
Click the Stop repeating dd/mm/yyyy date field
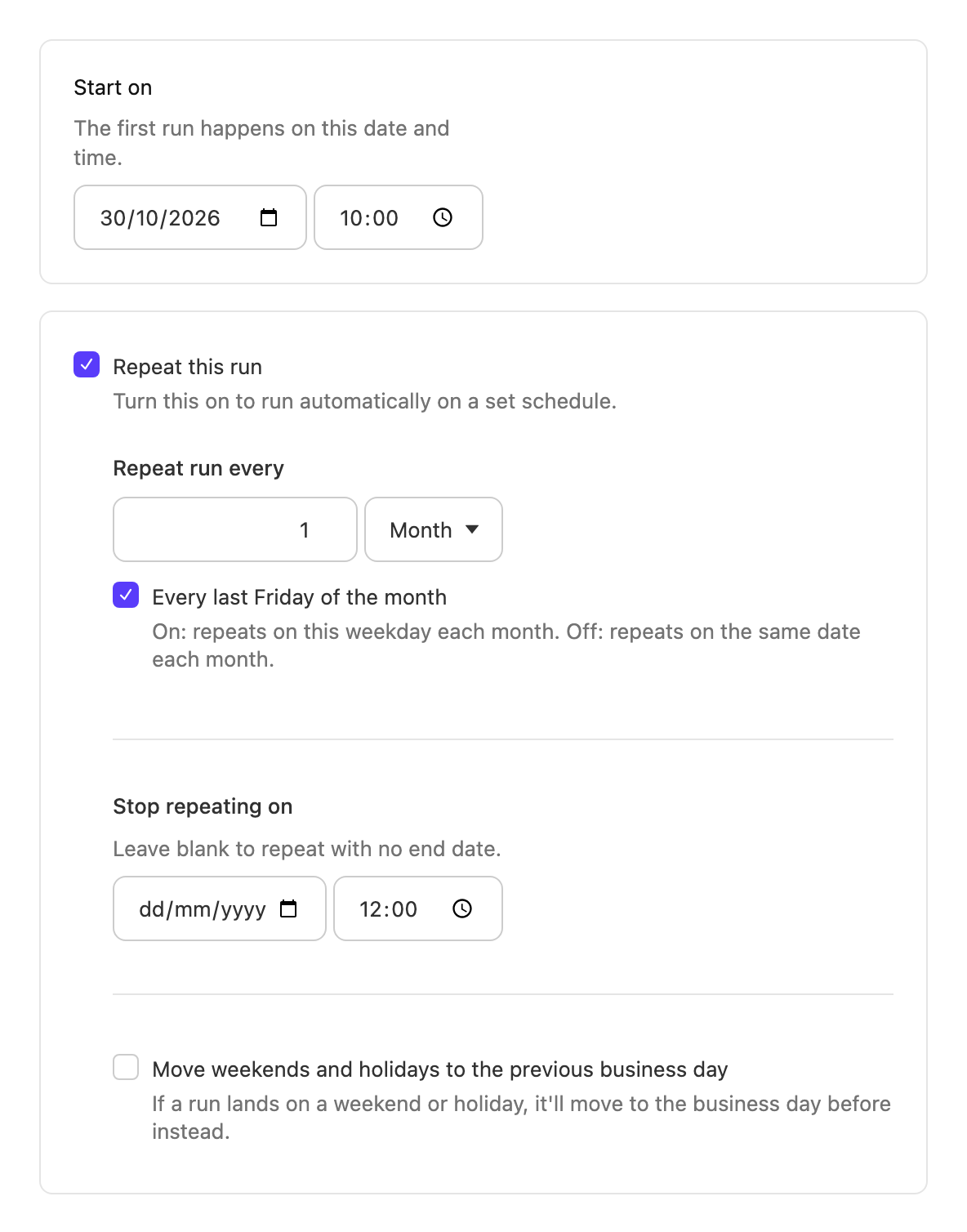[220, 908]
